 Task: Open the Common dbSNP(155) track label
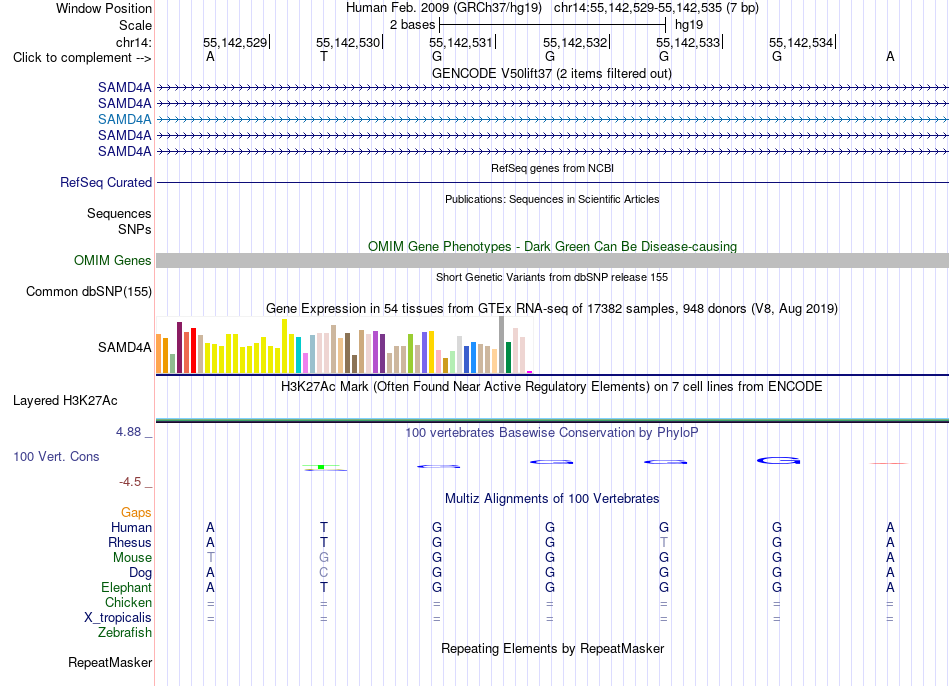pyautogui.click(x=89, y=291)
